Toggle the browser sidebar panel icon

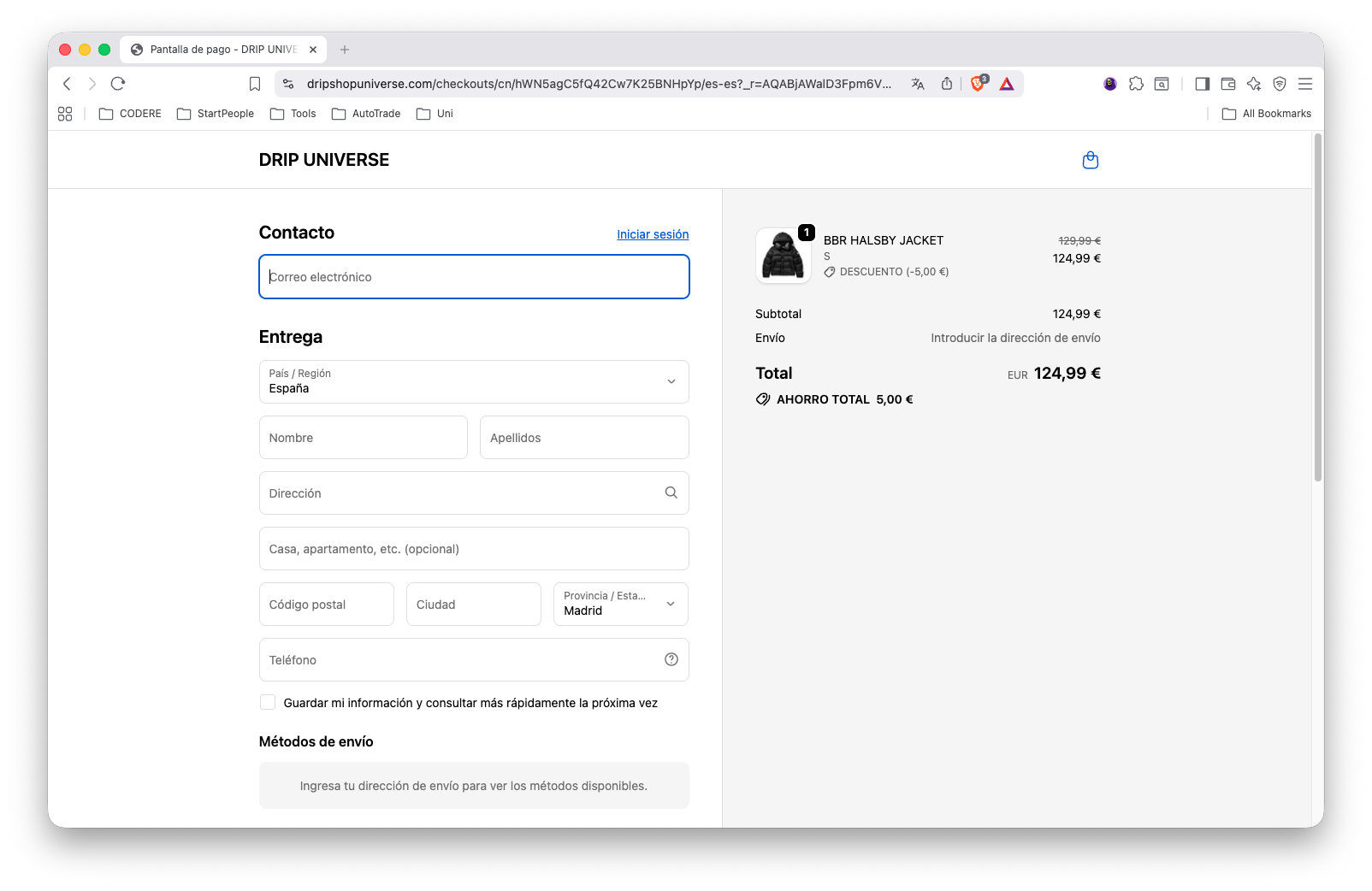click(x=1202, y=84)
